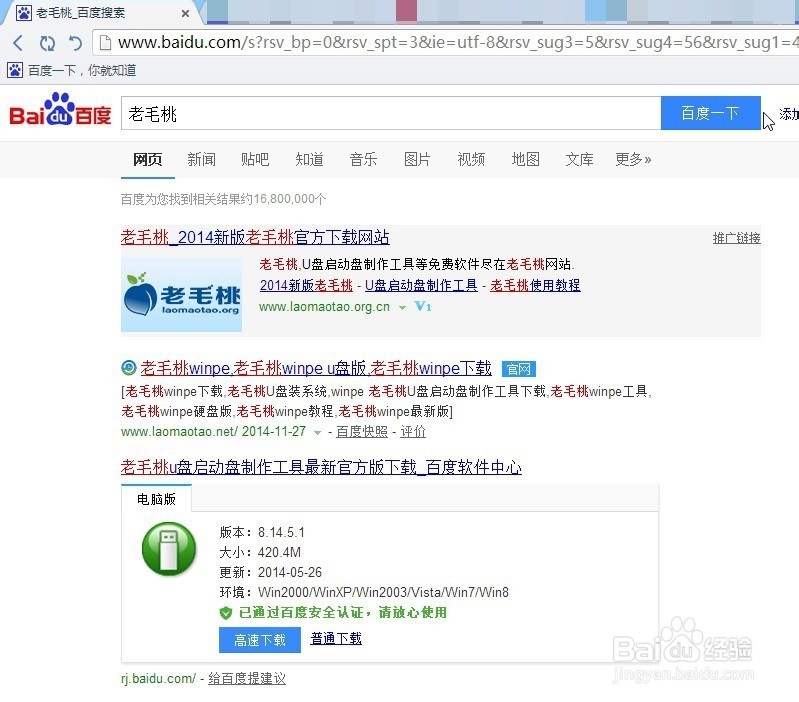Open the 老毛桃使用教程 sublink
This screenshot has height=702, width=799.
coord(535,285)
